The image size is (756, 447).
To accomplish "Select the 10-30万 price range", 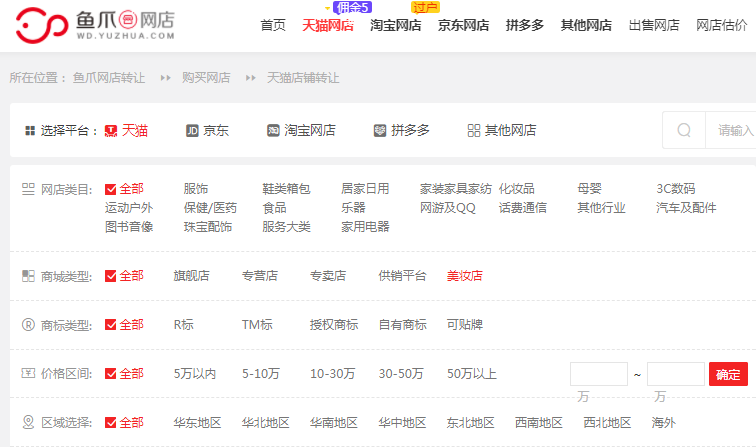I will pyautogui.click(x=332, y=374).
